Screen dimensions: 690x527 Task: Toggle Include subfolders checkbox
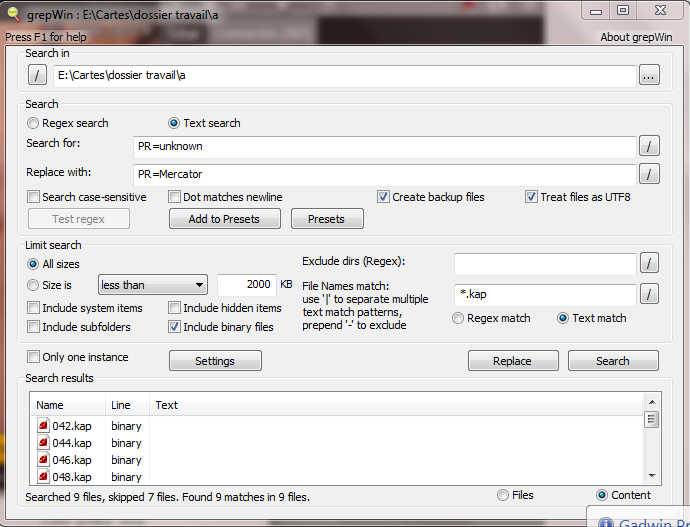pyautogui.click(x=34, y=327)
